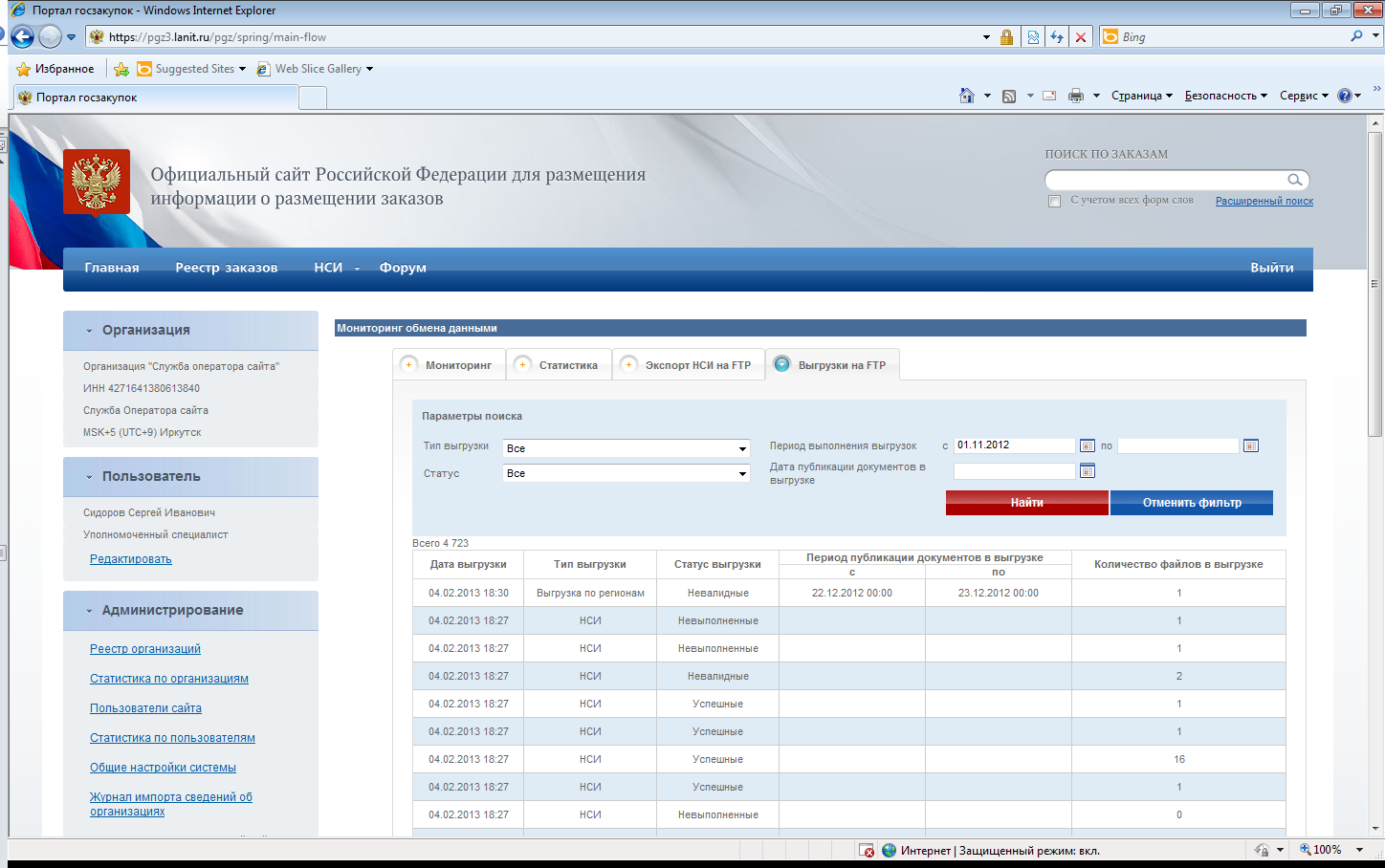Open the Расширенный поиск link
1385x868 pixels.
pos(1264,201)
